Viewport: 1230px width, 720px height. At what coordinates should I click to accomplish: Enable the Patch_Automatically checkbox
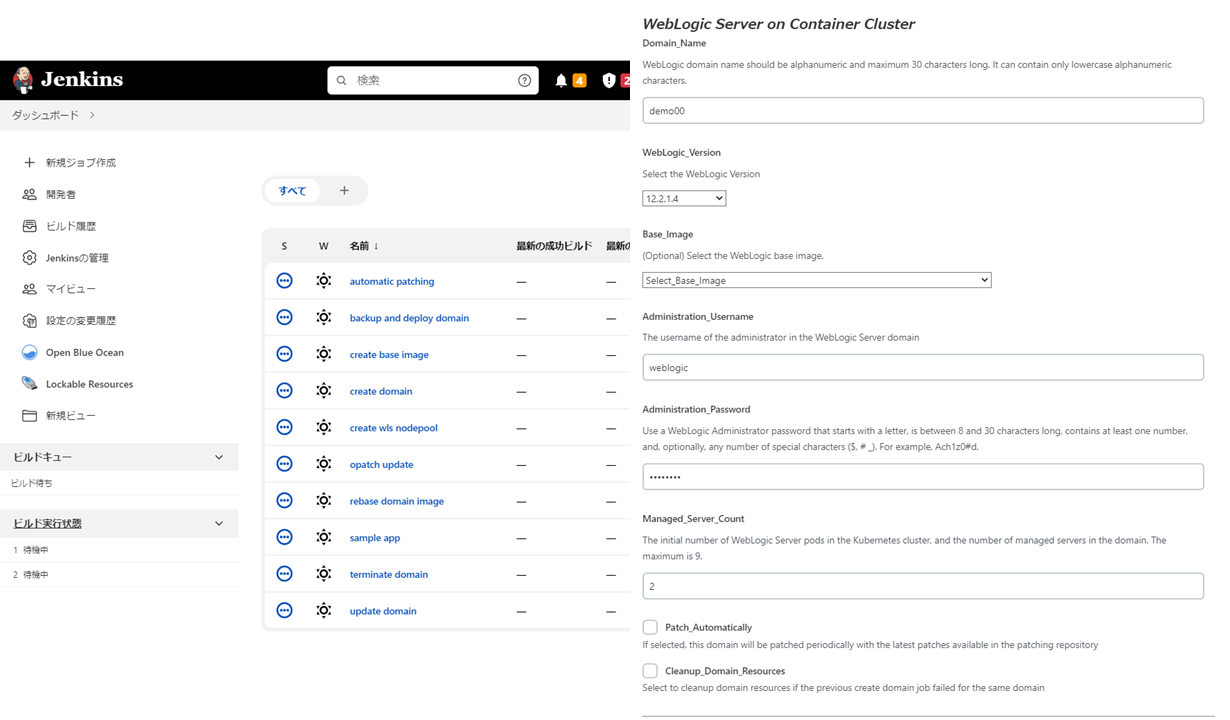(650, 627)
